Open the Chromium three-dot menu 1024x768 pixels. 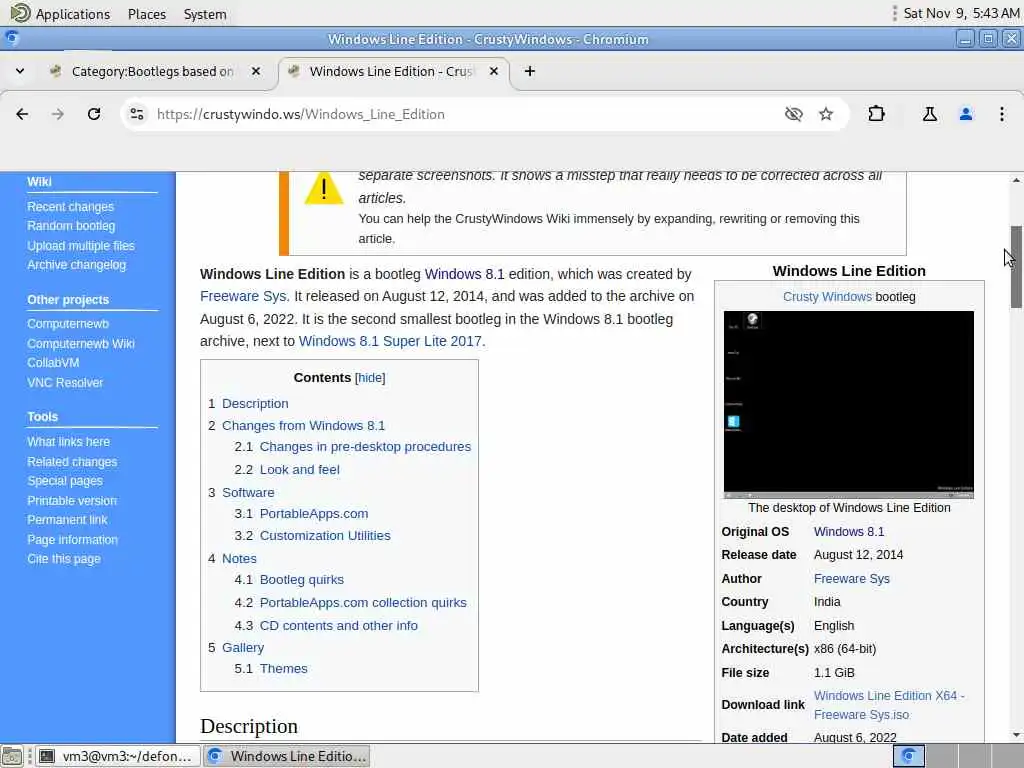pyautogui.click(x=1002, y=114)
